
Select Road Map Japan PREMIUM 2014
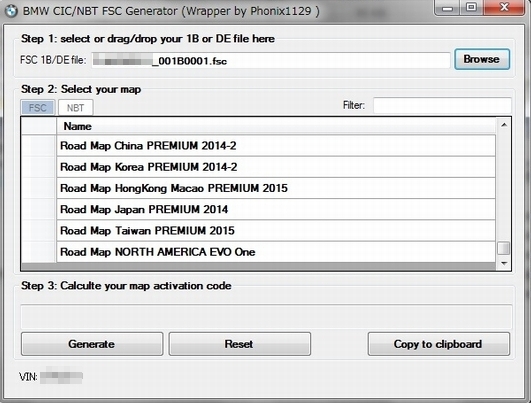click(276, 210)
